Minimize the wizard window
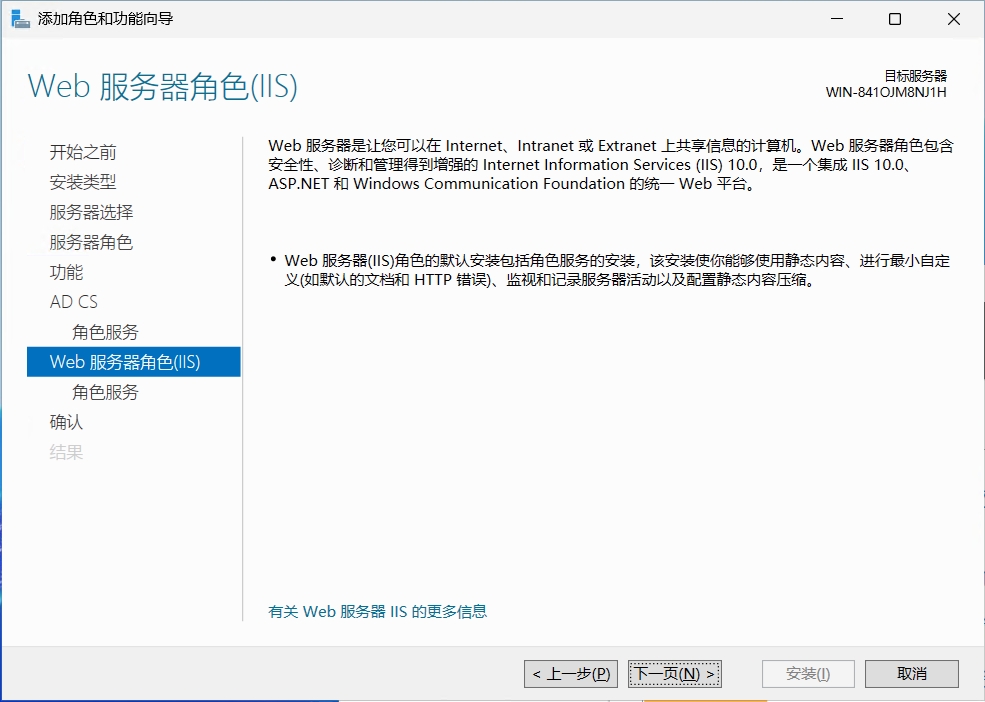This screenshot has height=702, width=985. tap(837, 19)
